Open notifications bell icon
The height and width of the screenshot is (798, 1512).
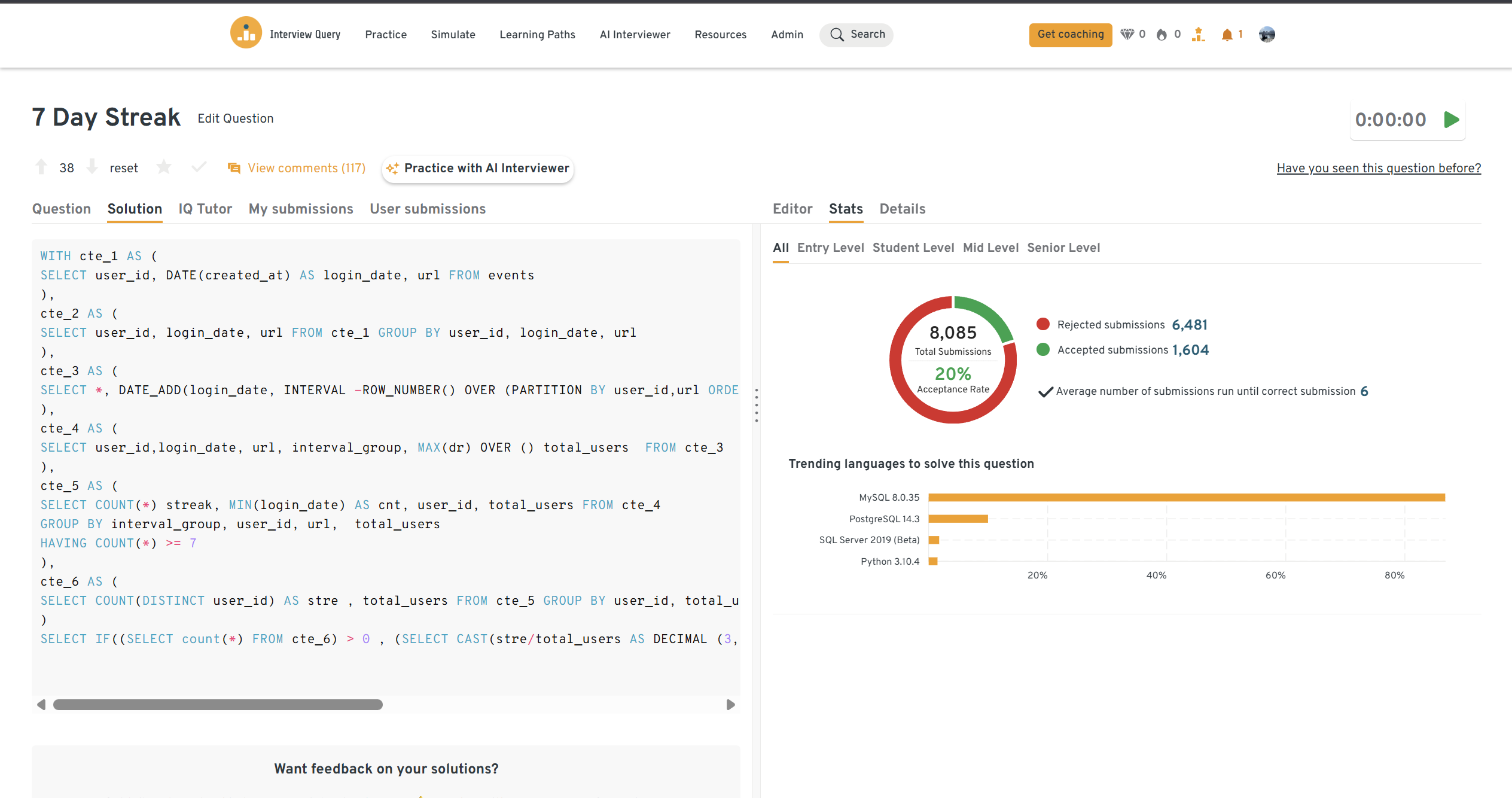point(1227,35)
